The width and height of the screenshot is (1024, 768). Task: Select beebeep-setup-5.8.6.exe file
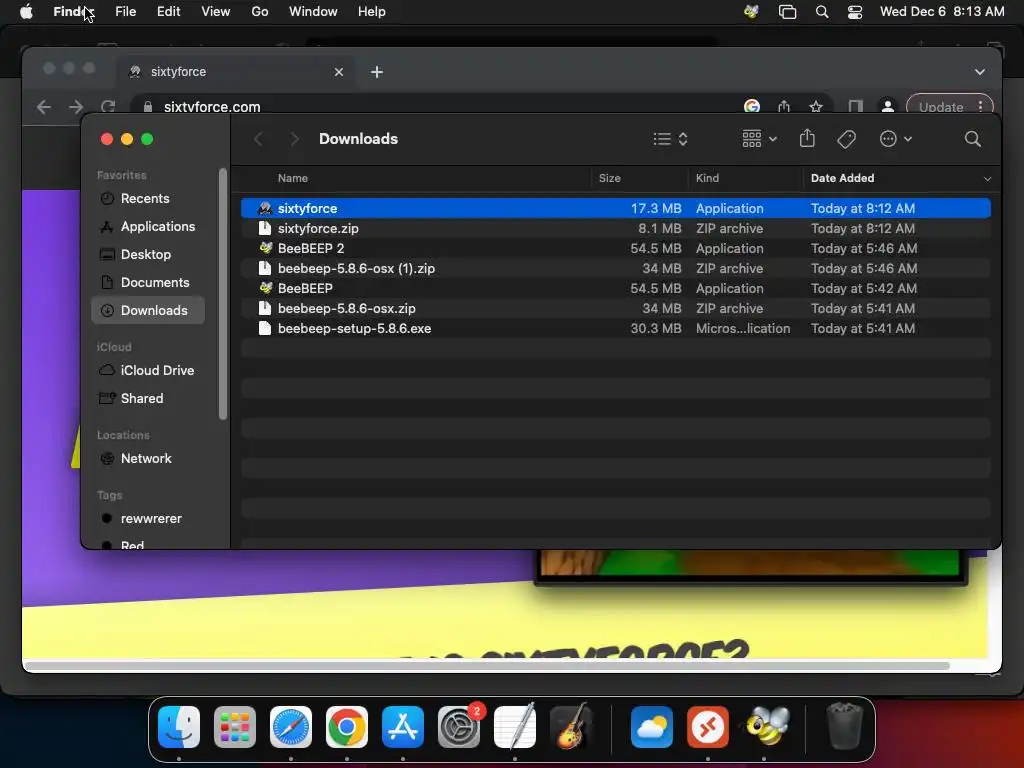click(x=616, y=328)
